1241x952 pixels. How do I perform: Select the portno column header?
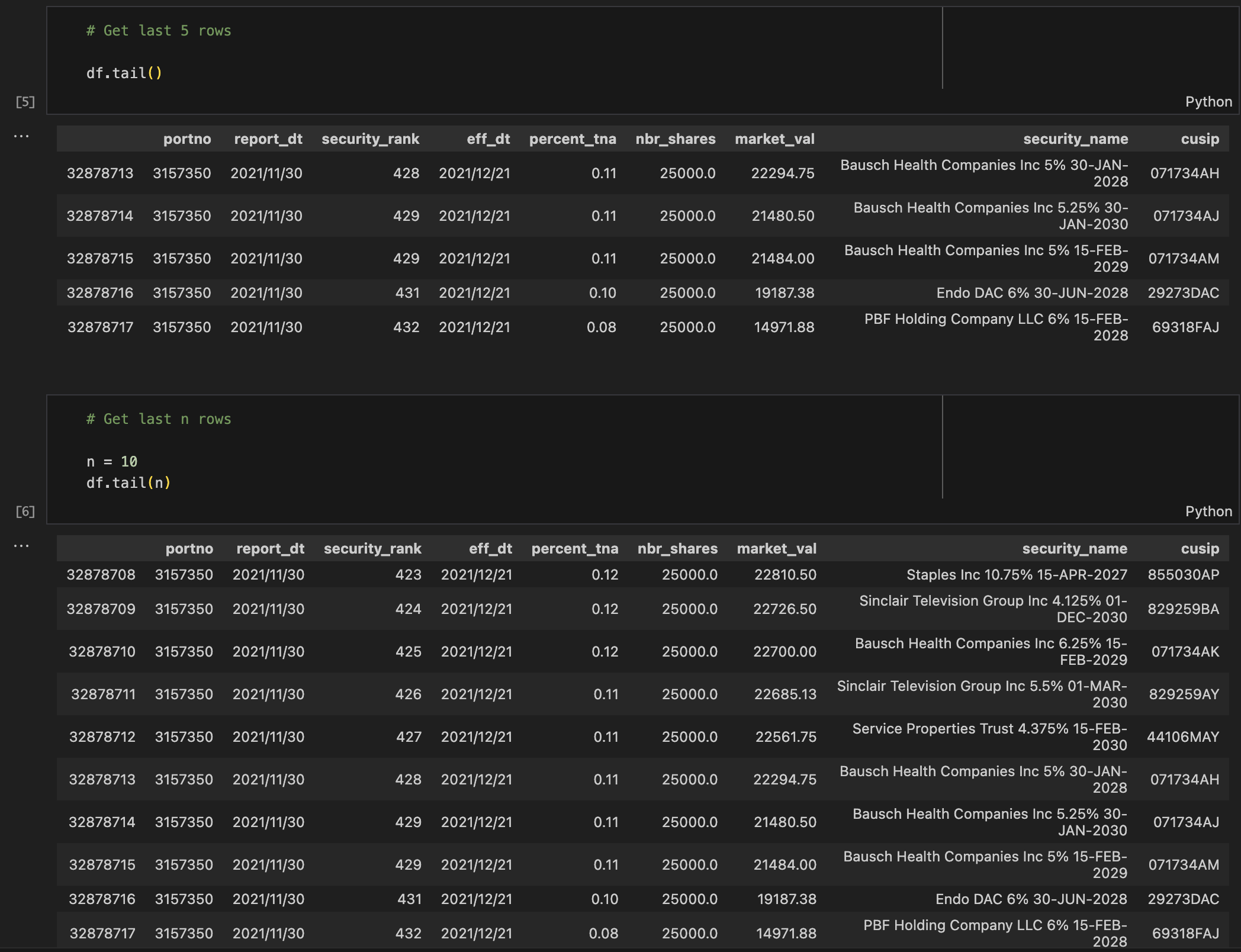[187, 139]
